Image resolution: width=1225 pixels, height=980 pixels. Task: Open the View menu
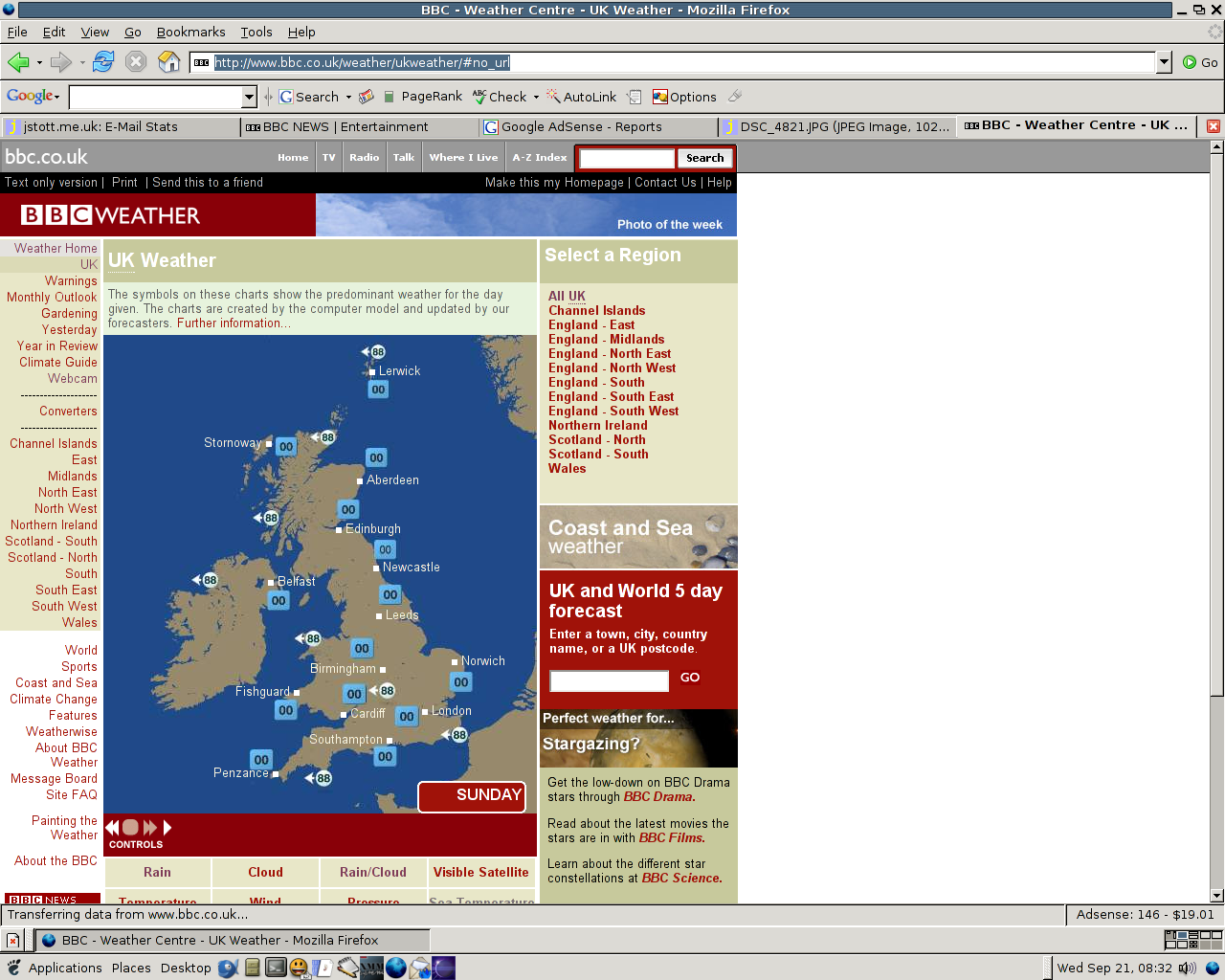pos(94,32)
